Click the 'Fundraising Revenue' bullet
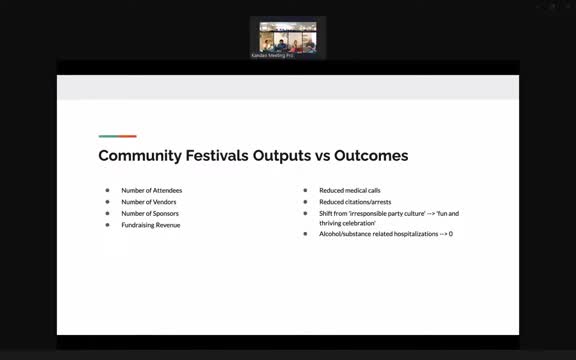The height and width of the screenshot is (360, 576). coord(151,225)
